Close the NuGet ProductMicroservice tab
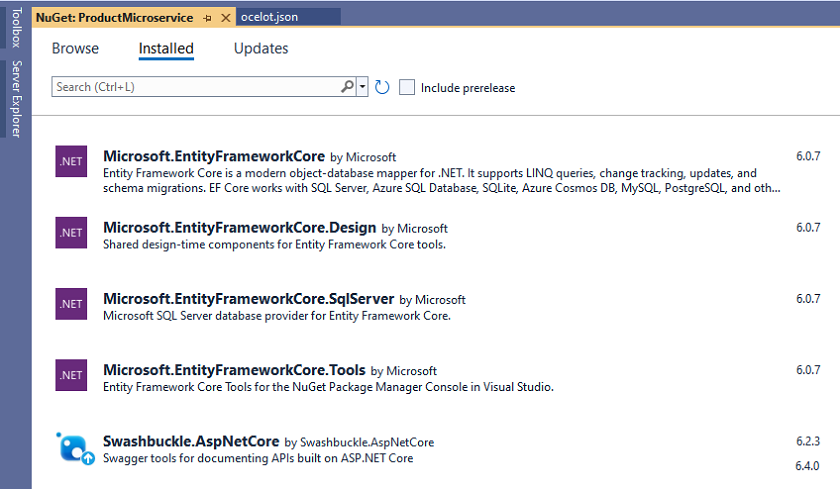 (x=225, y=18)
